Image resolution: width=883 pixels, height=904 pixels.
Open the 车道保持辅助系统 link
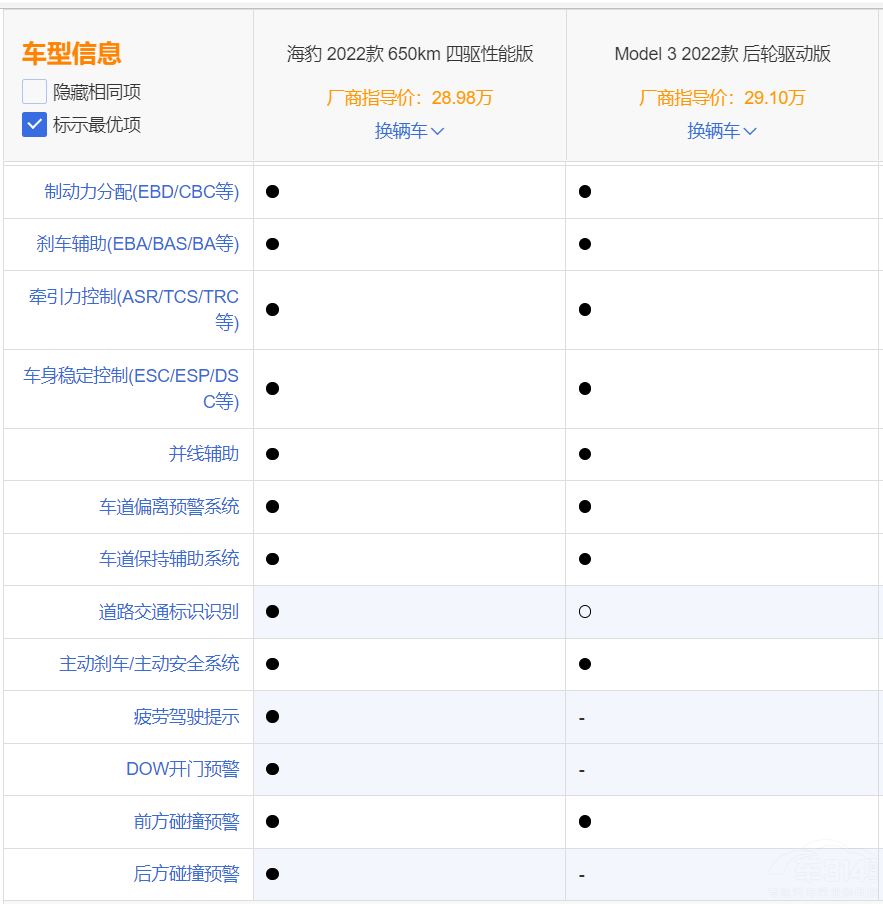pos(169,559)
